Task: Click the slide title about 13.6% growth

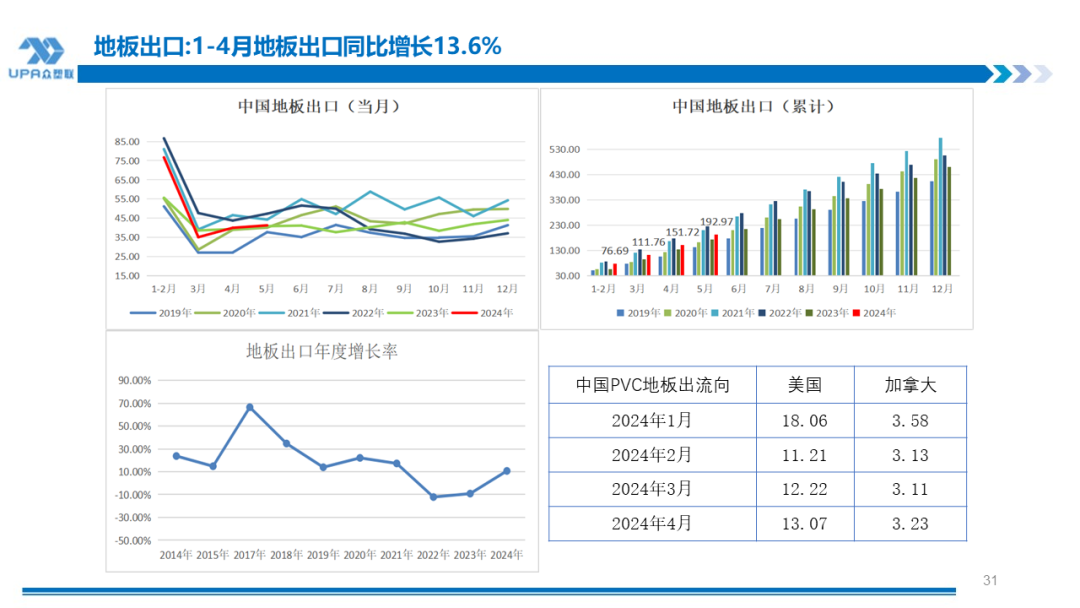Action: [294, 45]
